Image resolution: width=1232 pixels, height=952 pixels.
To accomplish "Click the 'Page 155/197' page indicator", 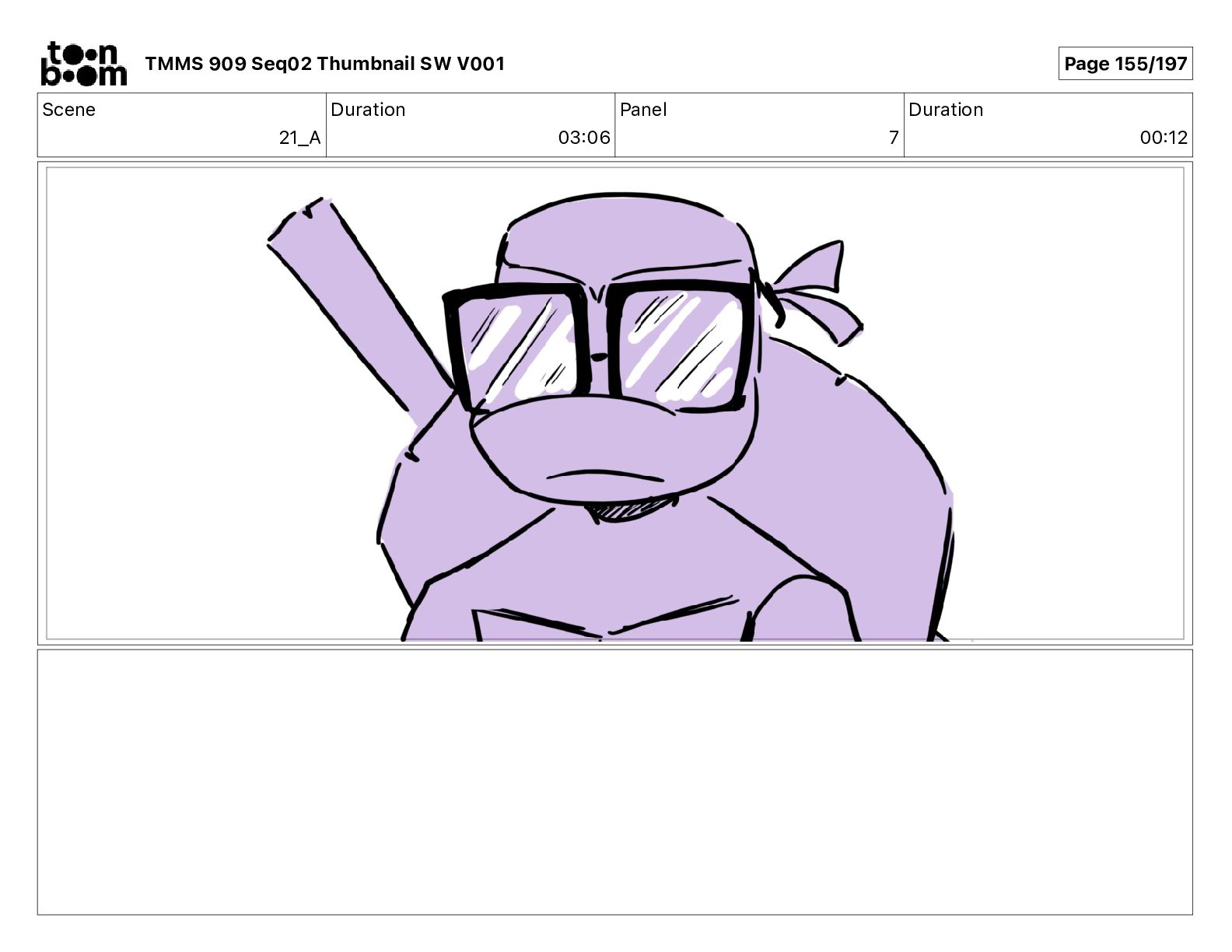I will coord(1125,64).
